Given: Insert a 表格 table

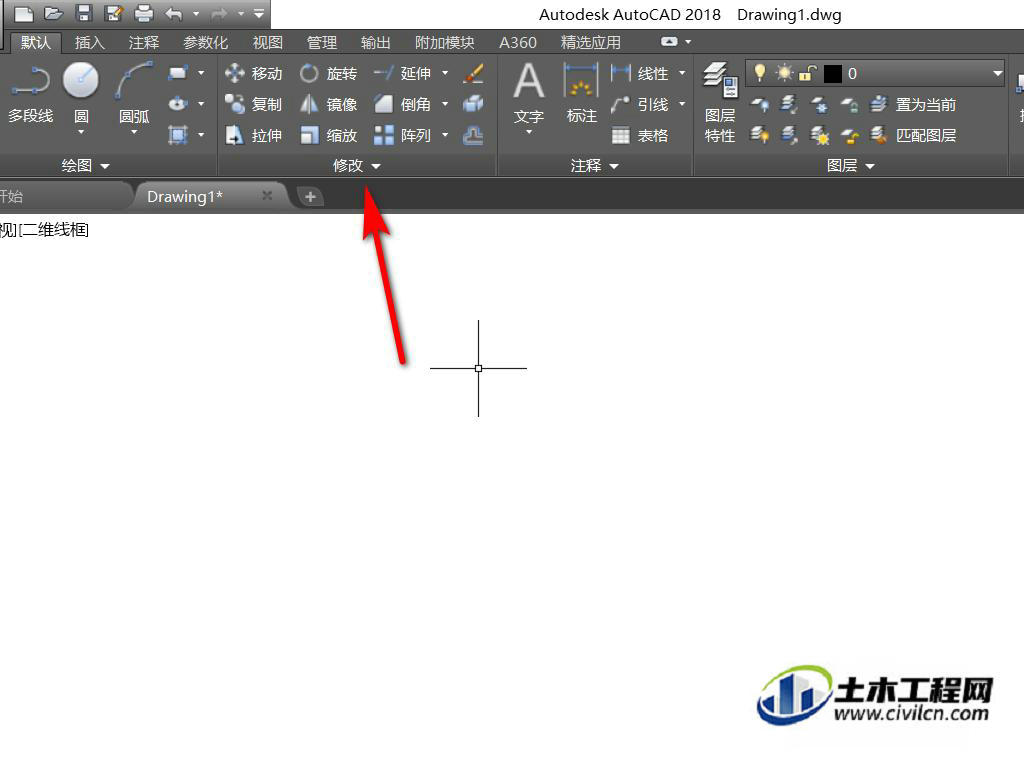Looking at the screenshot, I should pyautogui.click(x=639, y=136).
